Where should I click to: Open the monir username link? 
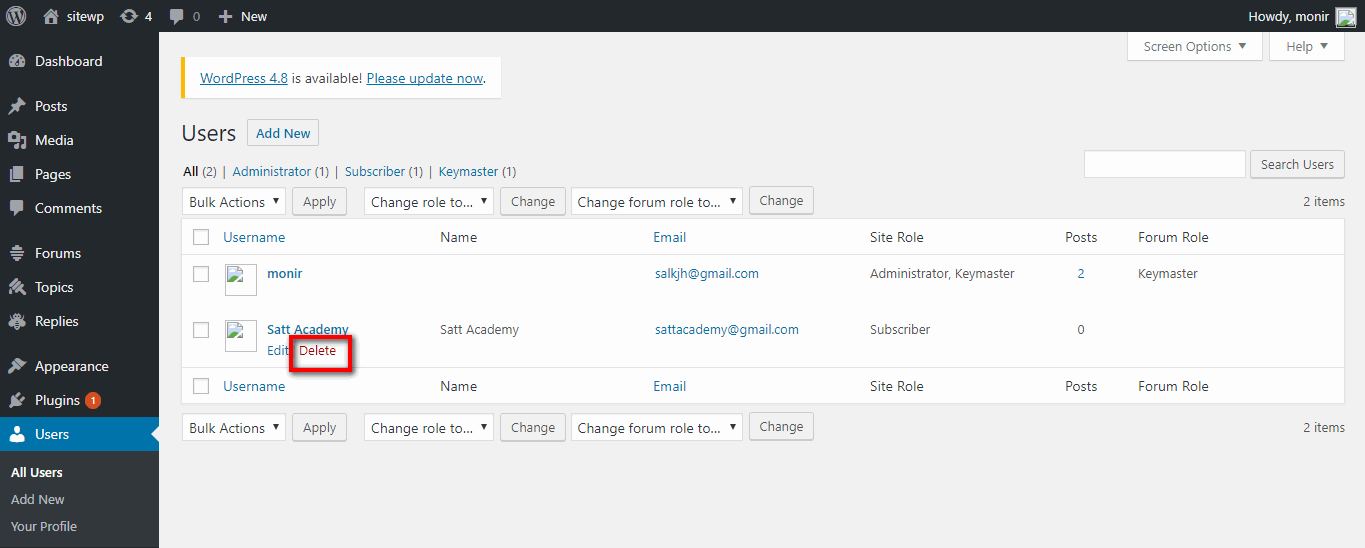coord(285,273)
